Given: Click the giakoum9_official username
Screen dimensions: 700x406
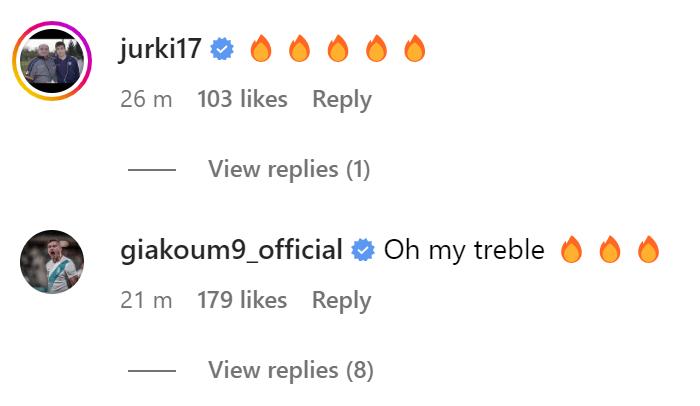Looking at the screenshot, I should tap(231, 249).
